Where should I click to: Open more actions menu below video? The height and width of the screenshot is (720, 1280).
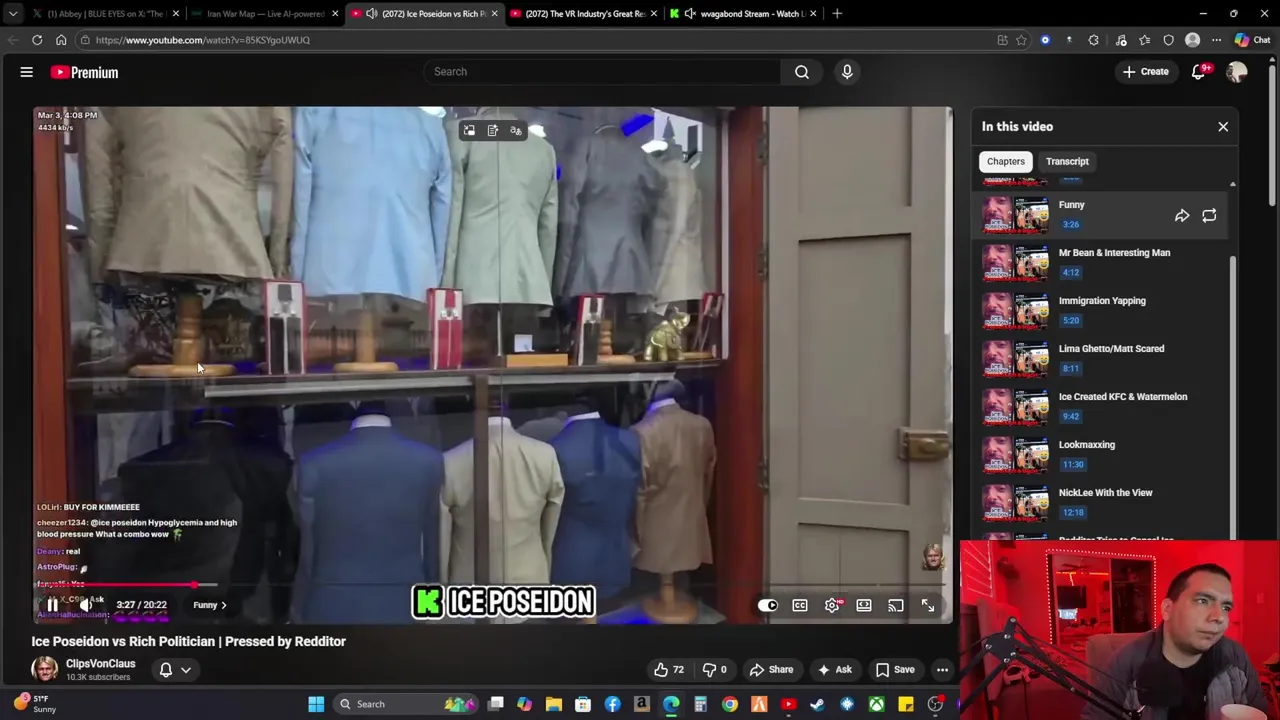pos(942,670)
